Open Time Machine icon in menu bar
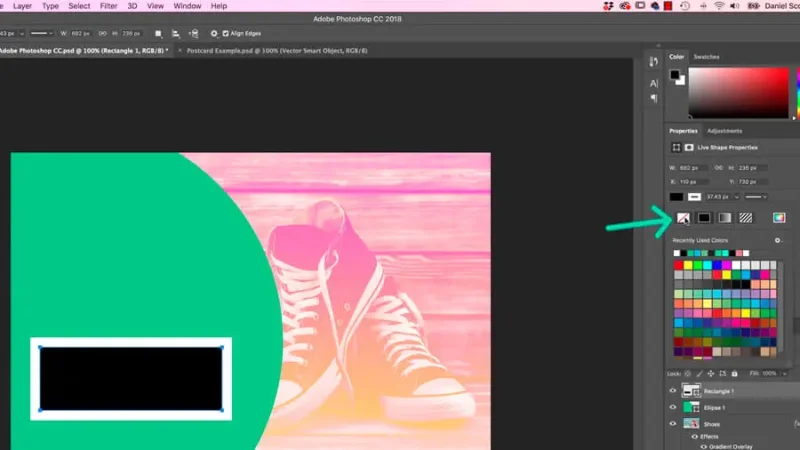The image size is (800, 450). point(685,6)
